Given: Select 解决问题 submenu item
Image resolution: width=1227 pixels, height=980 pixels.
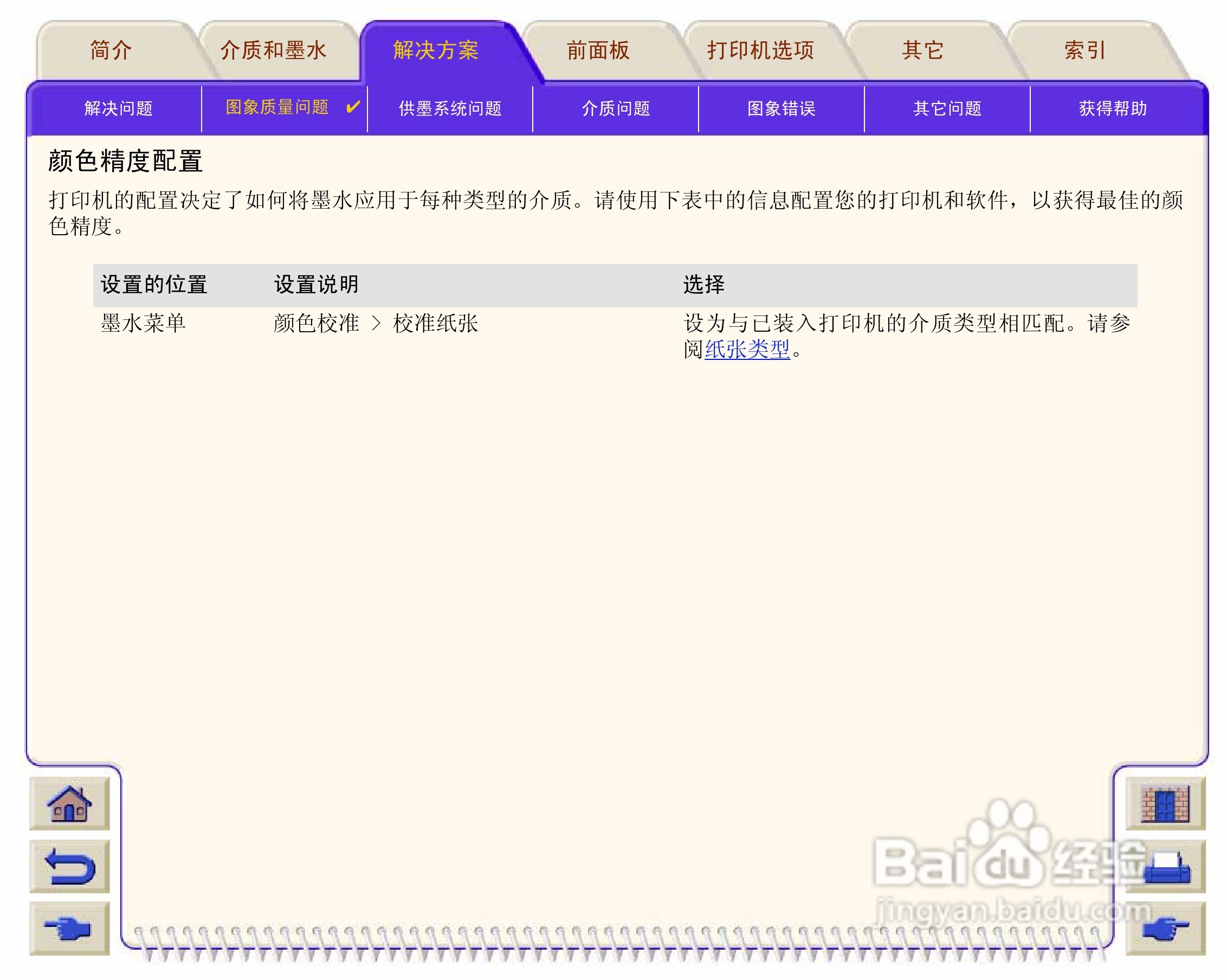Looking at the screenshot, I should [118, 108].
